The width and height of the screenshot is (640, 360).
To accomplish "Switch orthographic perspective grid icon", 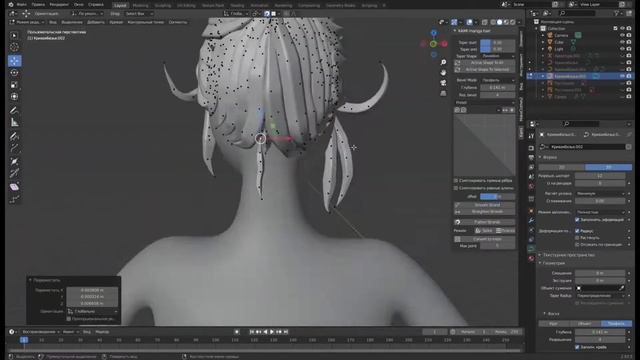I will (443, 93).
